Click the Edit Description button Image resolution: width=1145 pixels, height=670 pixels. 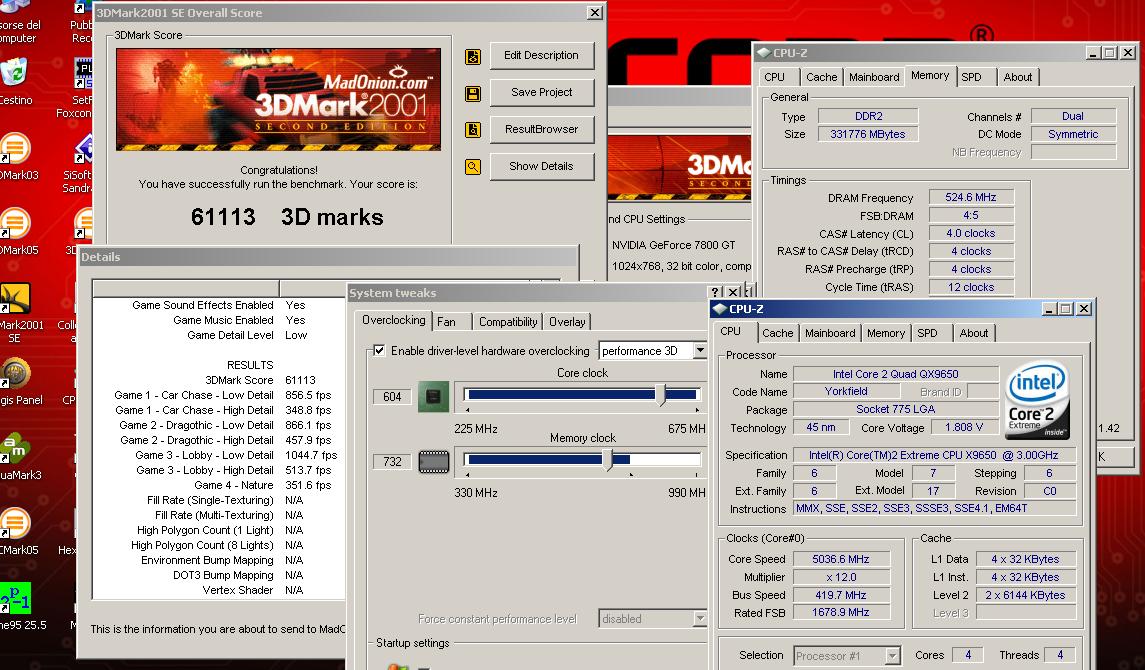[541, 55]
